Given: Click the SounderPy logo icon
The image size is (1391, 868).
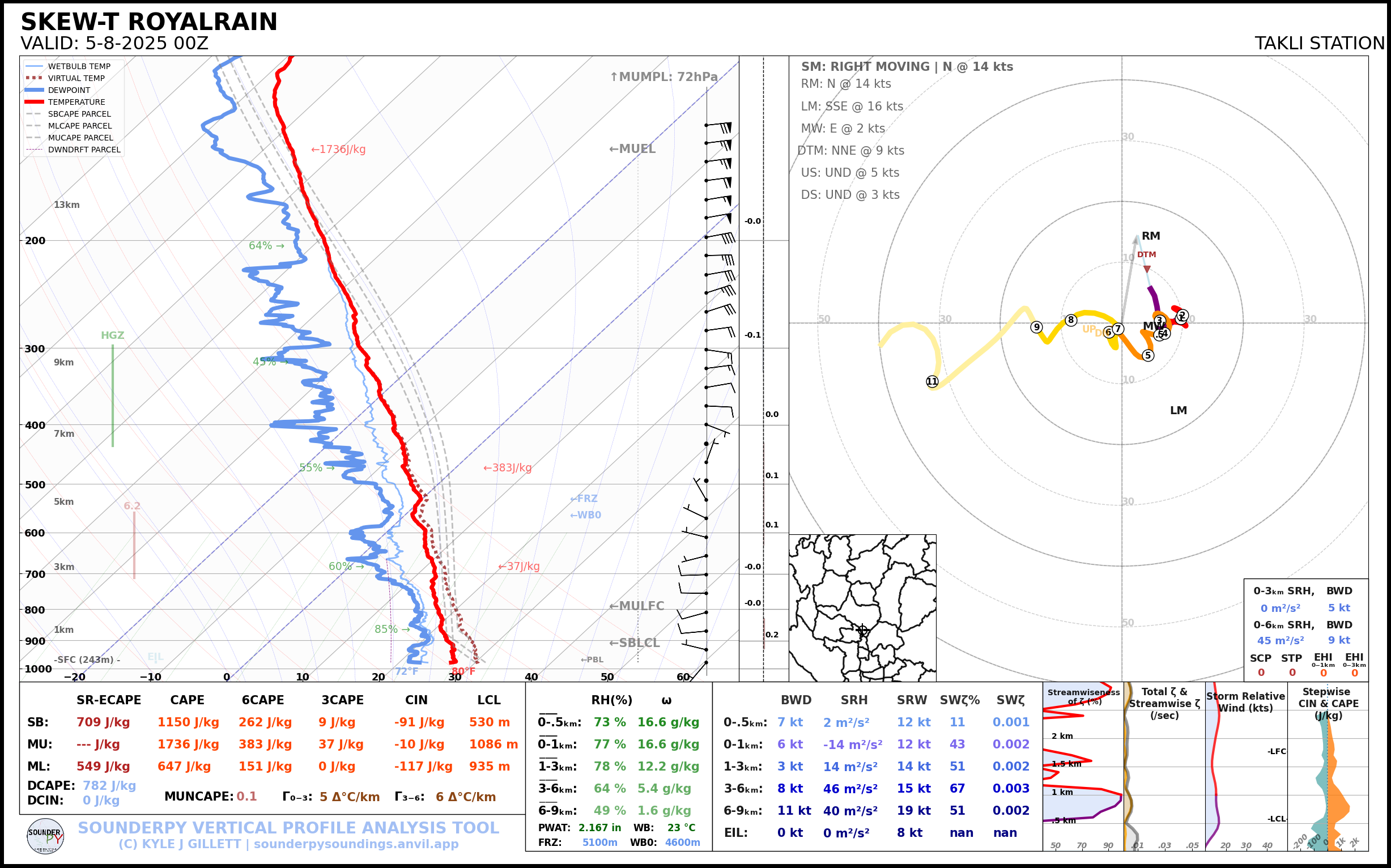Looking at the screenshot, I should 45,836.
